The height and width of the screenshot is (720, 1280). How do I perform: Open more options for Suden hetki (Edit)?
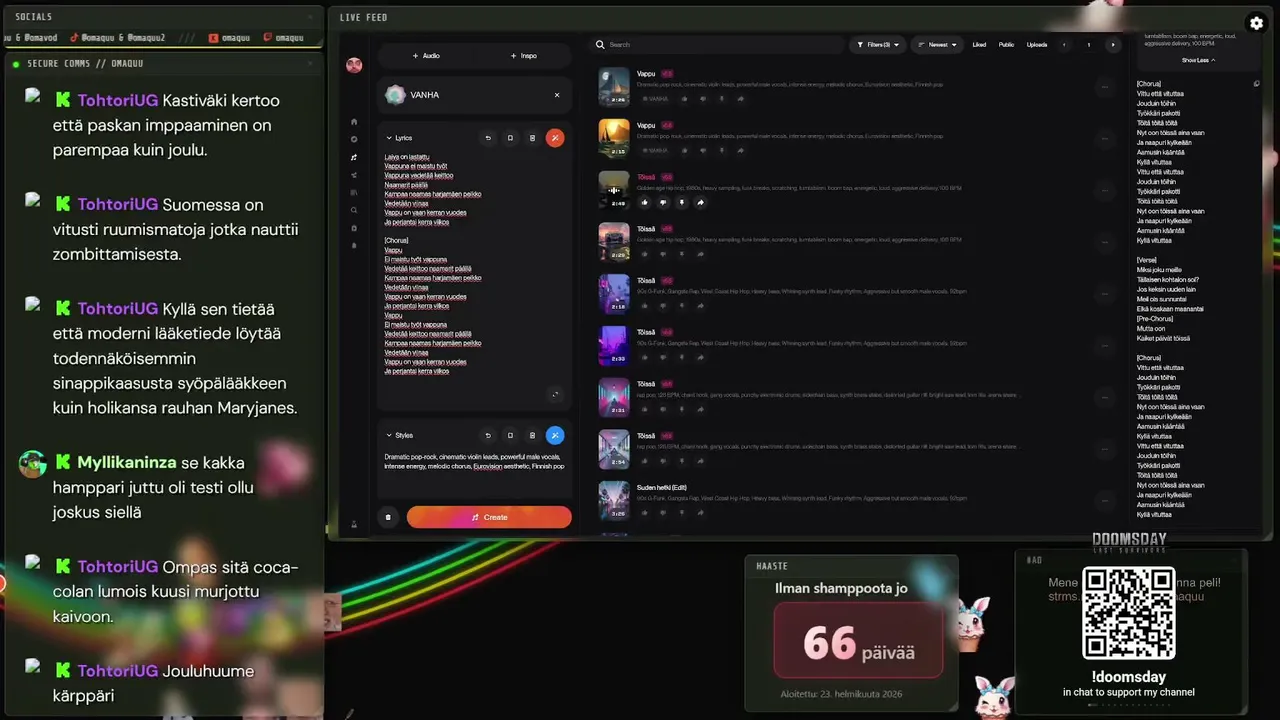pos(1104,499)
